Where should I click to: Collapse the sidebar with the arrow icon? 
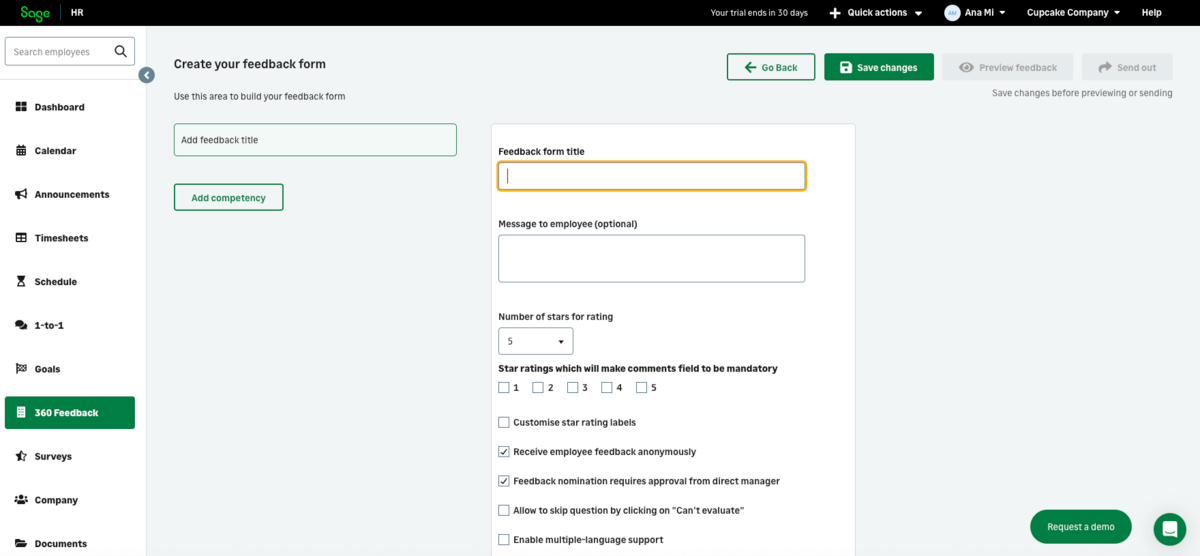(x=146, y=75)
